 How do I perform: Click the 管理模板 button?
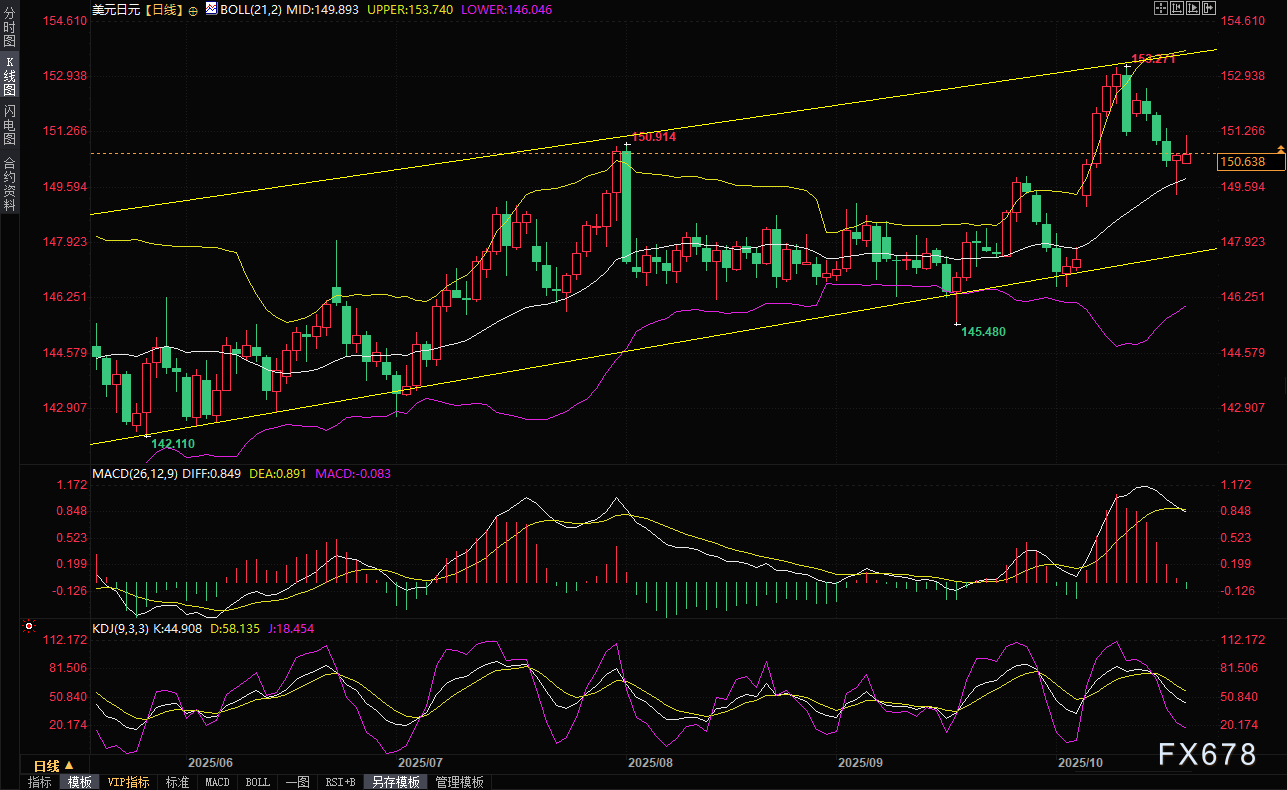click(460, 782)
